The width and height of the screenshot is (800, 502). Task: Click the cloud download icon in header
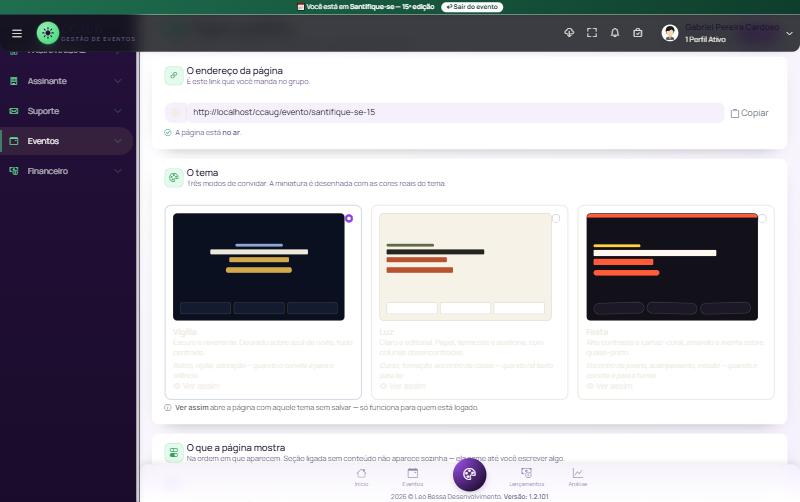coord(569,33)
